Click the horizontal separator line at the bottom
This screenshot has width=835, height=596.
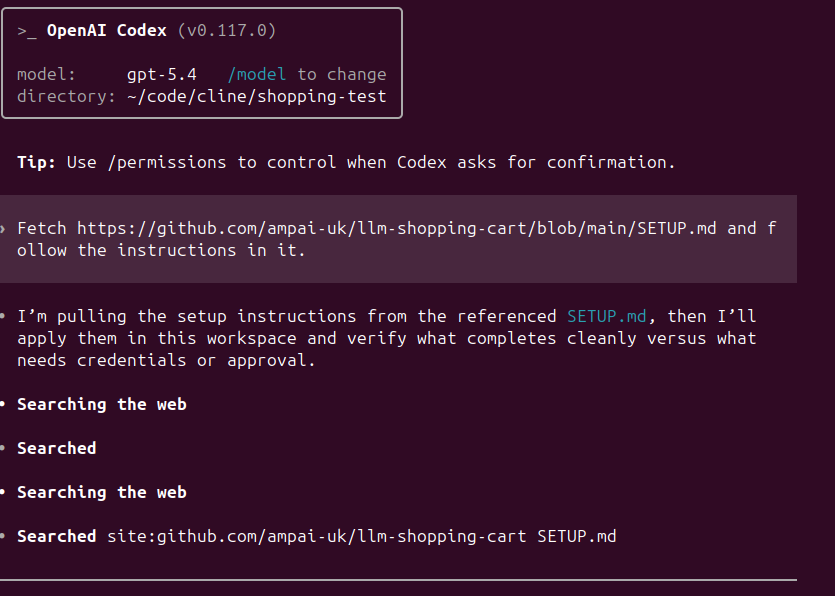pos(398,579)
